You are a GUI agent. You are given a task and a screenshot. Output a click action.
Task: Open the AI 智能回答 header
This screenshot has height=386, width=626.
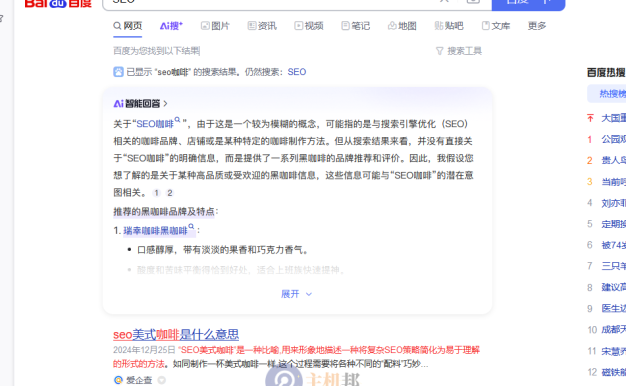pos(140,104)
